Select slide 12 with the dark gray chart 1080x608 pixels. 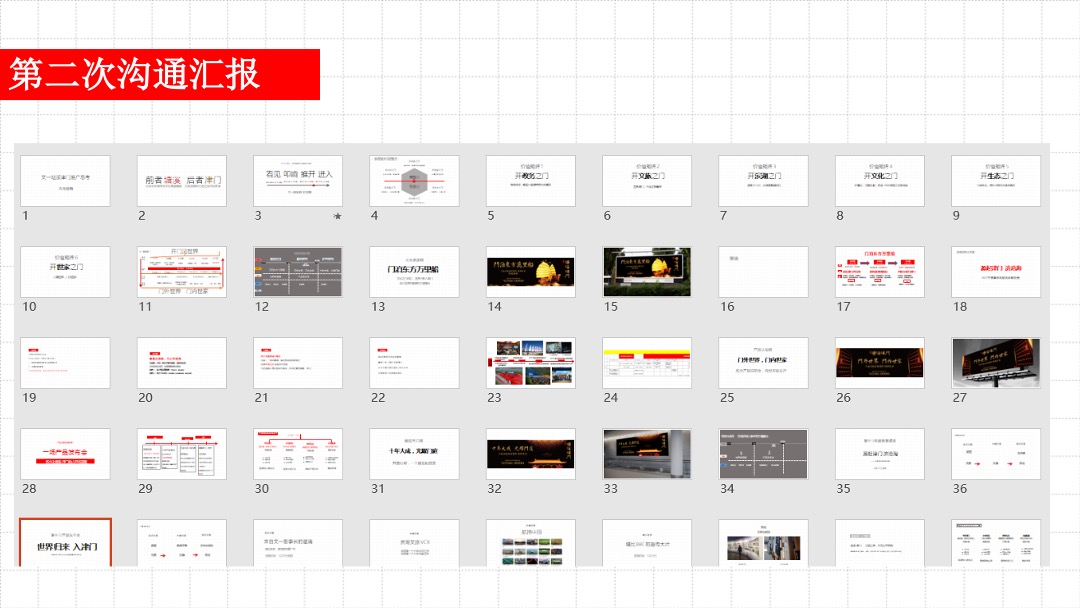pyautogui.click(x=298, y=272)
